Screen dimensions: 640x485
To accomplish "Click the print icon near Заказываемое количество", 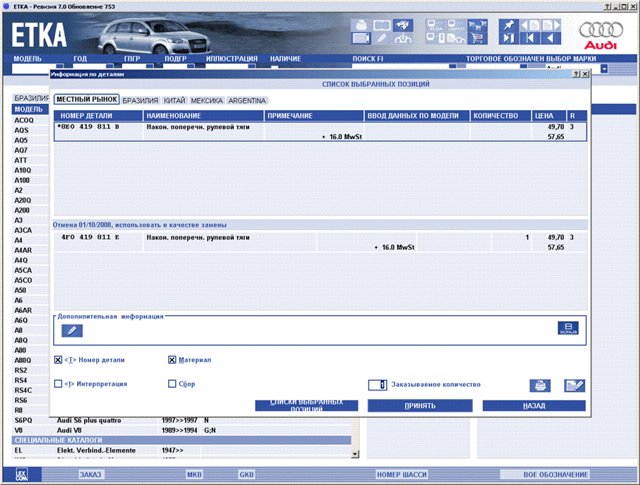I will pyautogui.click(x=540, y=385).
